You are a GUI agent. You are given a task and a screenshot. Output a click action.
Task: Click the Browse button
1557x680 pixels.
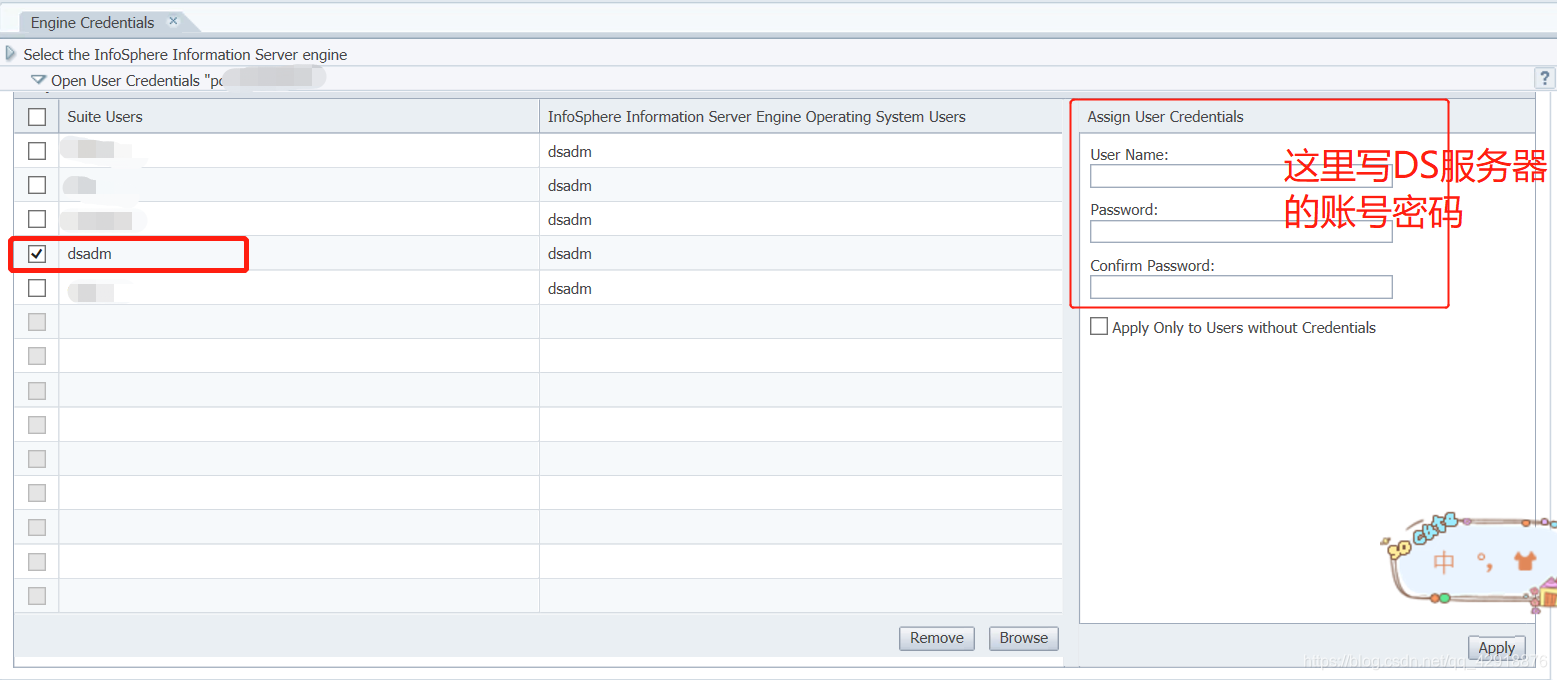pos(1024,638)
